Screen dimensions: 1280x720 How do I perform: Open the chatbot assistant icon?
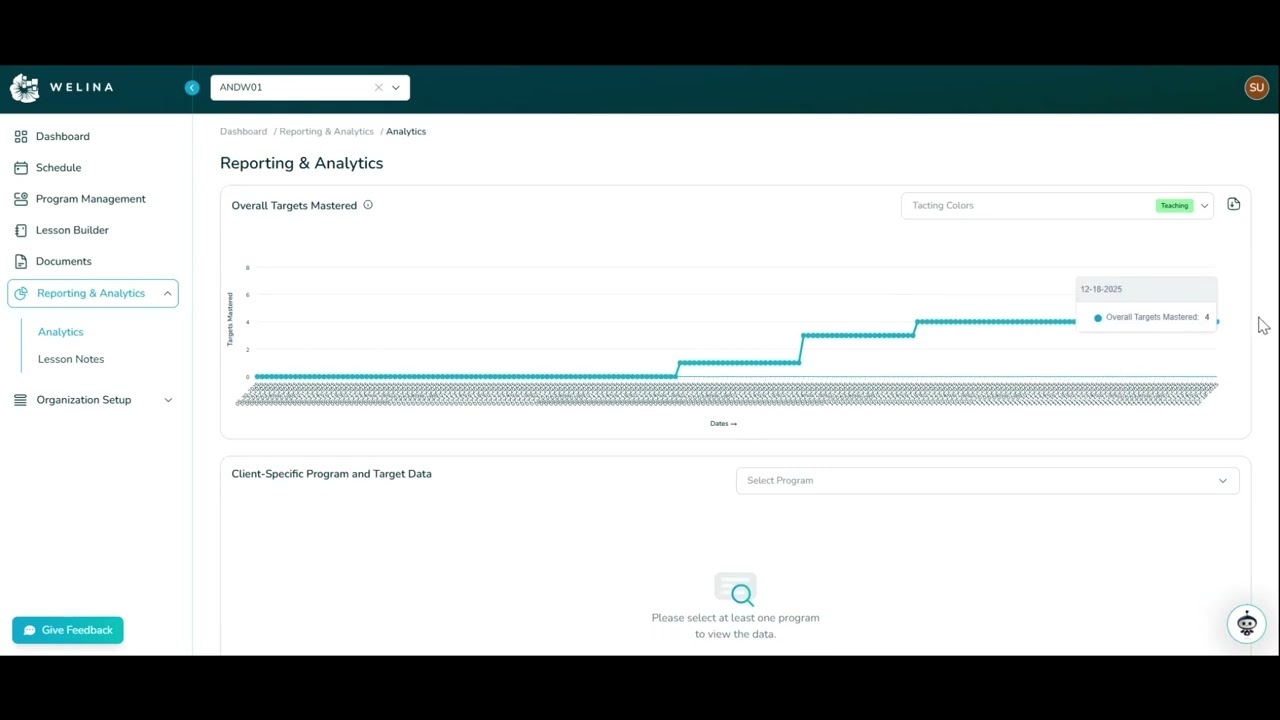pos(1246,624)
